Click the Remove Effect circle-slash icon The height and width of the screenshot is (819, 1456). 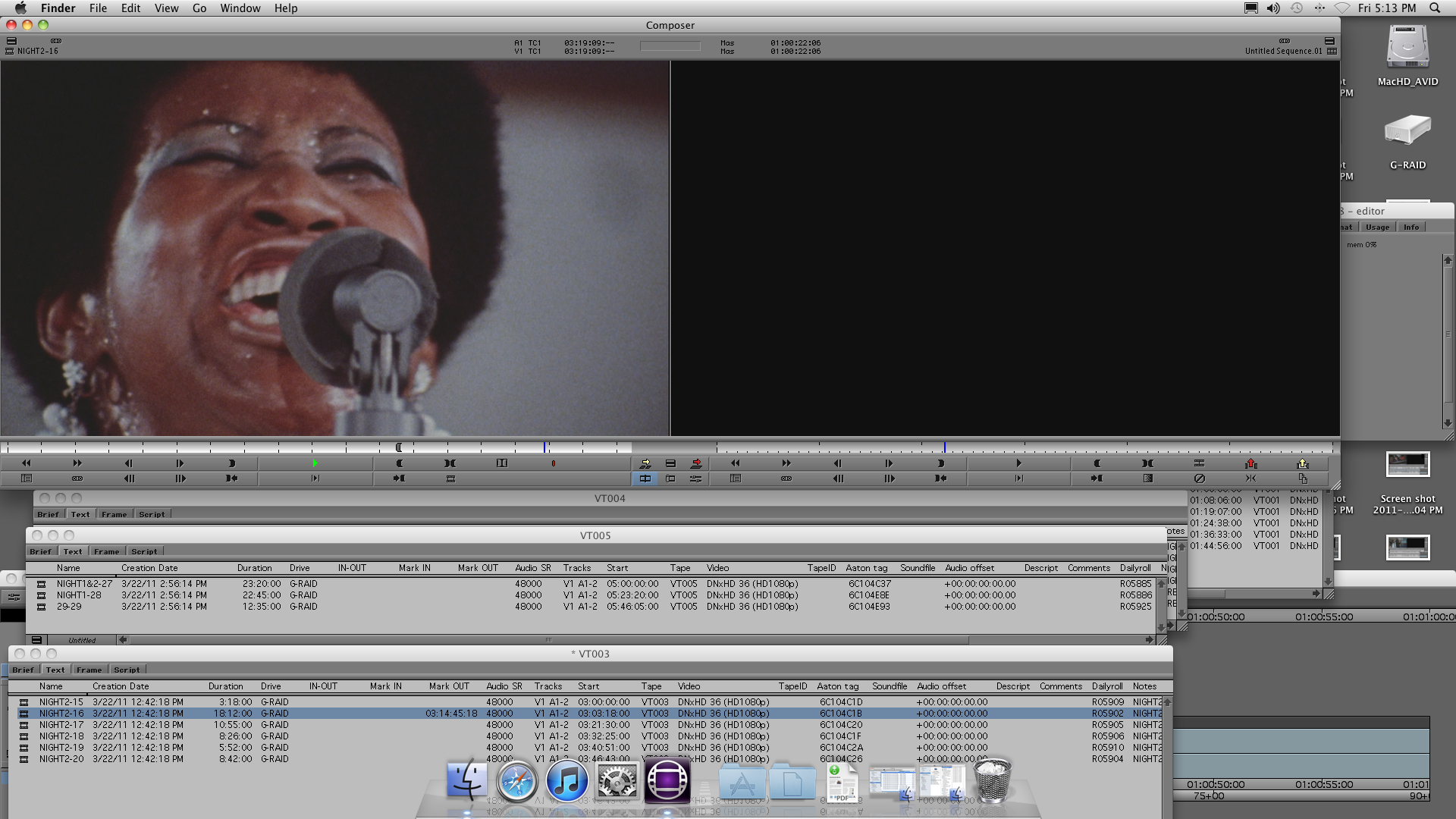pos(1199,479)
